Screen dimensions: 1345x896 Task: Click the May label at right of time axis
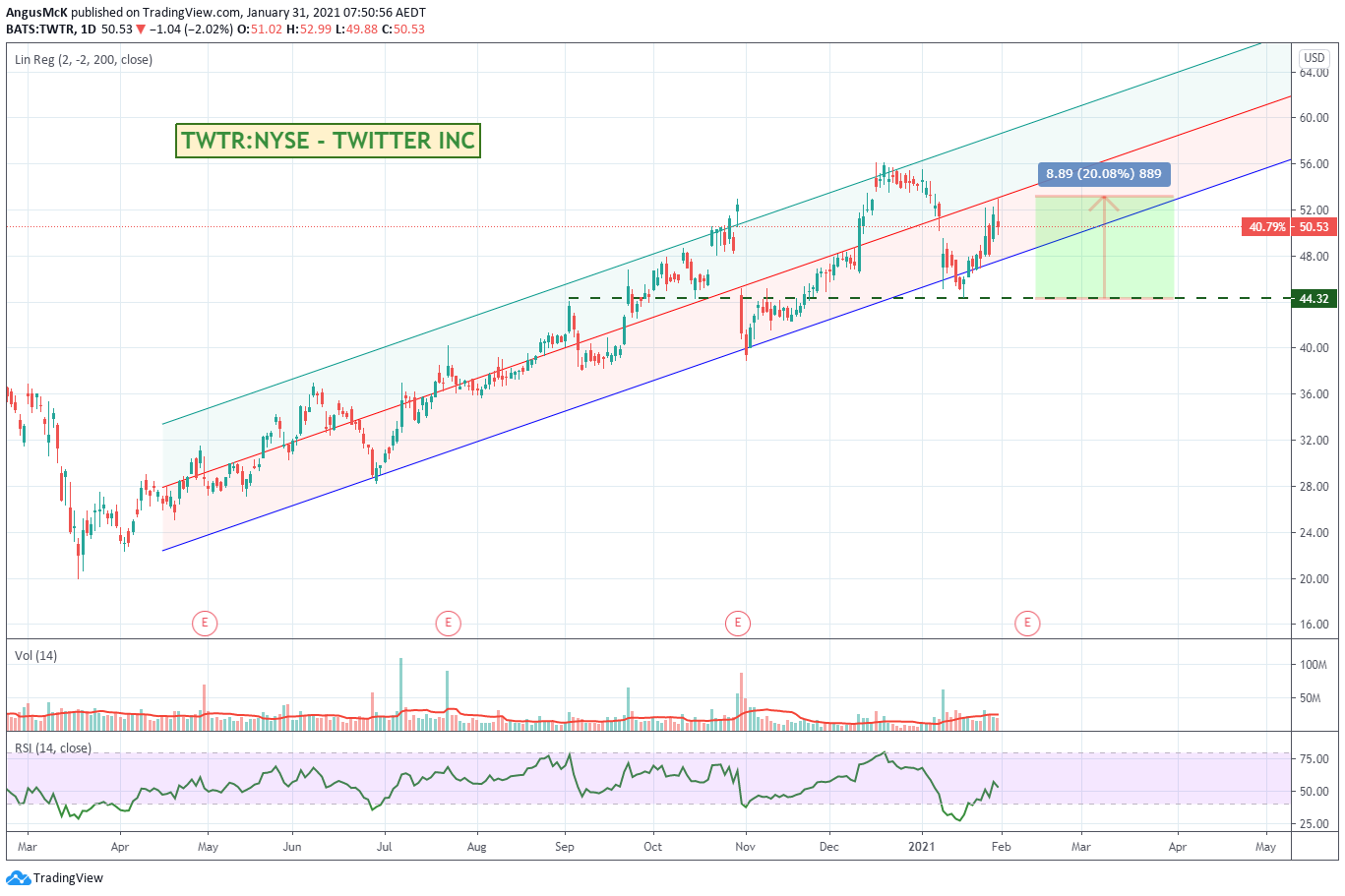click(1266, 847)
